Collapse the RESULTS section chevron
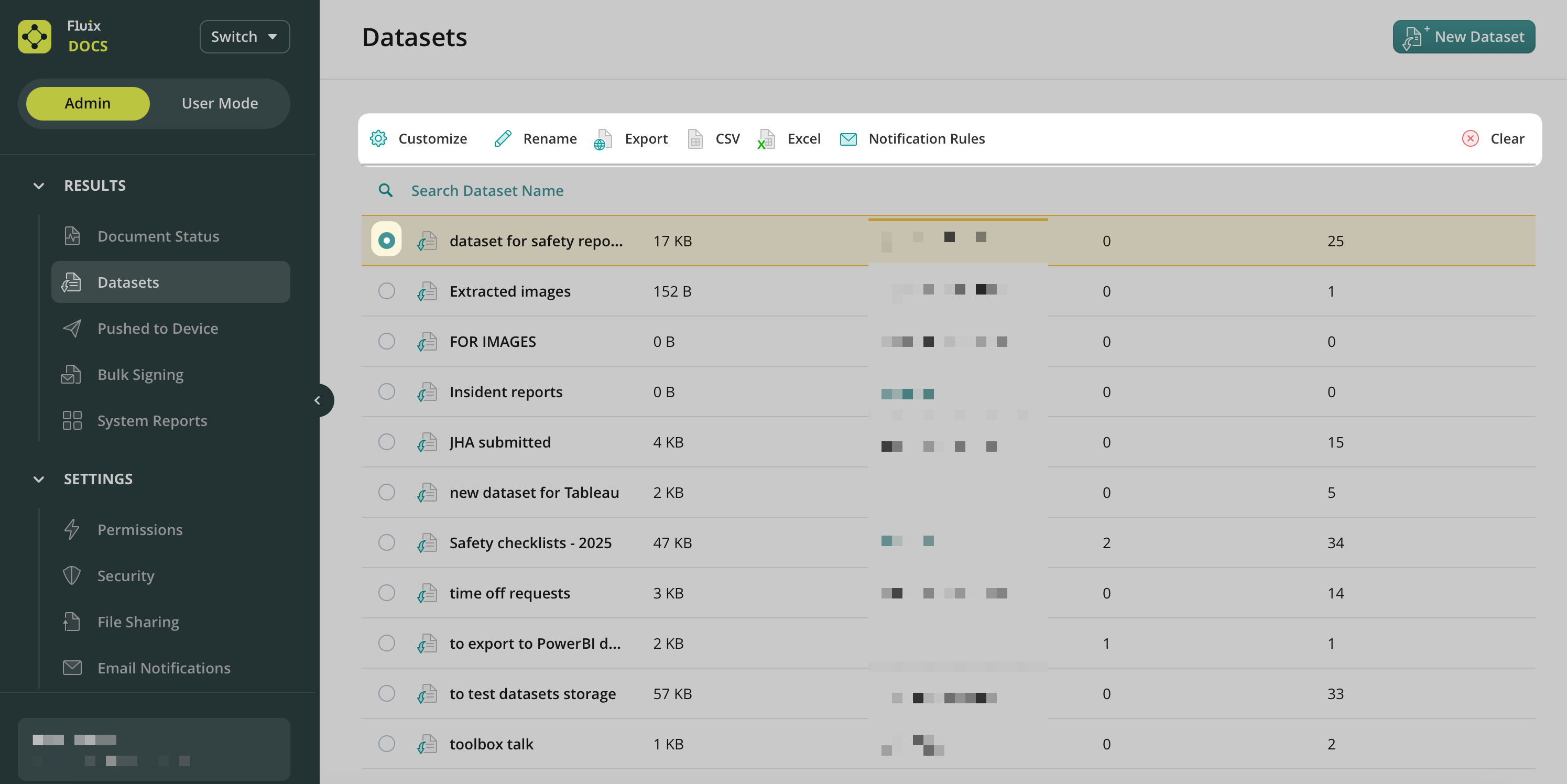1567x784 pixels. pyautogui.click(x=39, y=186)
